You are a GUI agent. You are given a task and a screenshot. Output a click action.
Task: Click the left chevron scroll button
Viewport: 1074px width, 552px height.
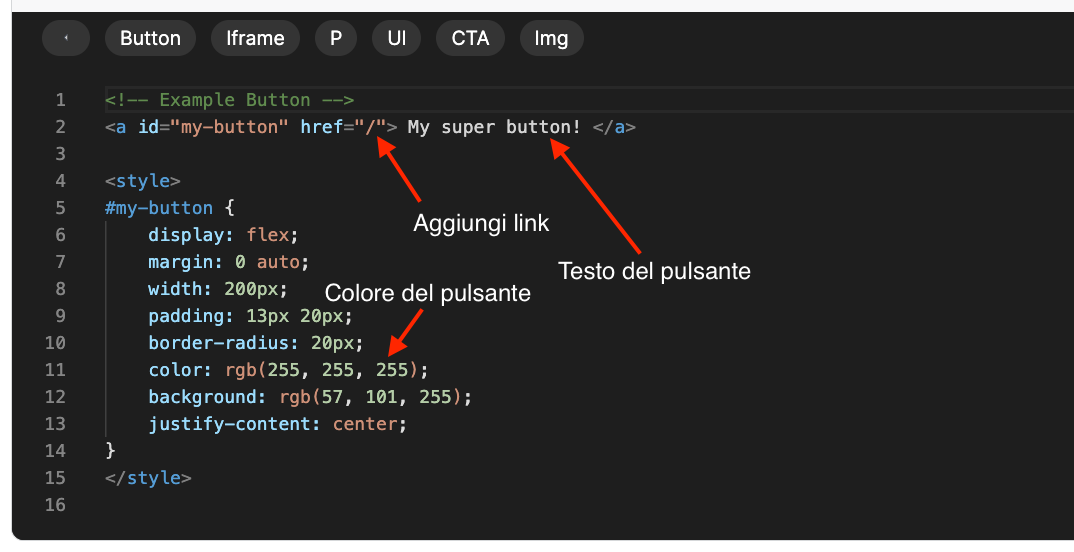[65, 38]
